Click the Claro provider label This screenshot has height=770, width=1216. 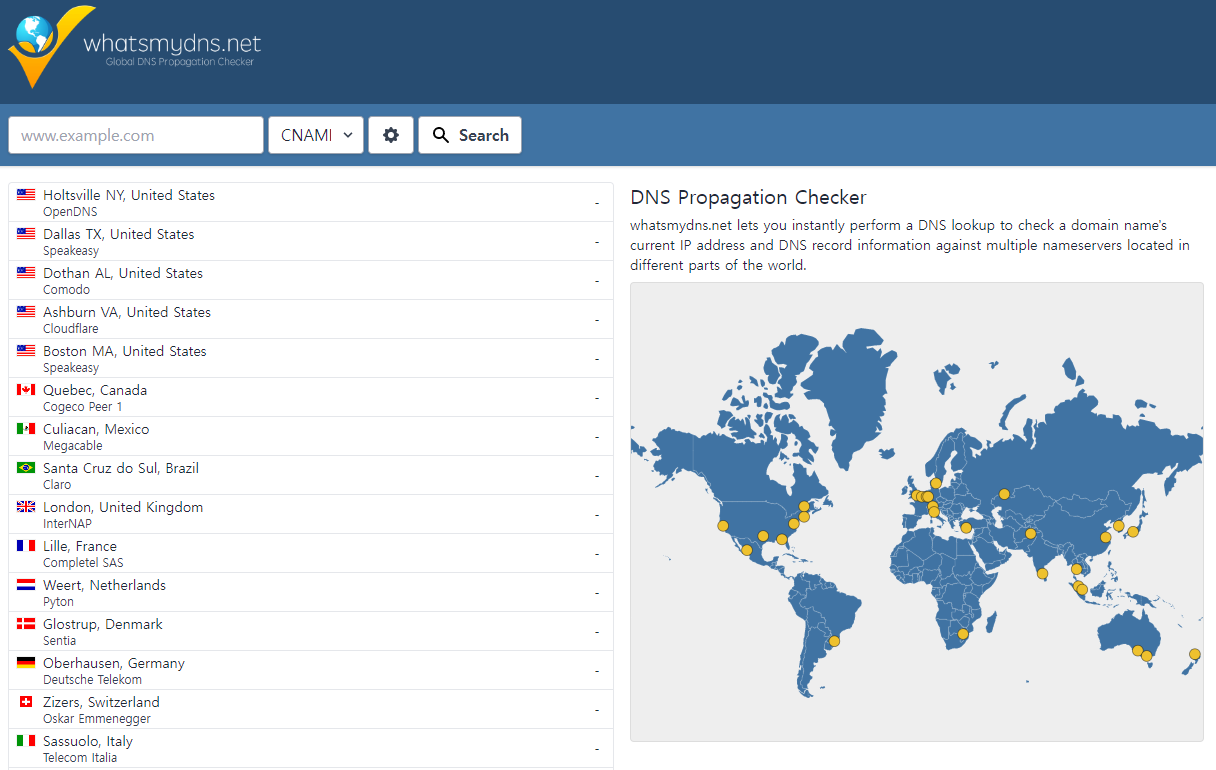click(57, 485)
